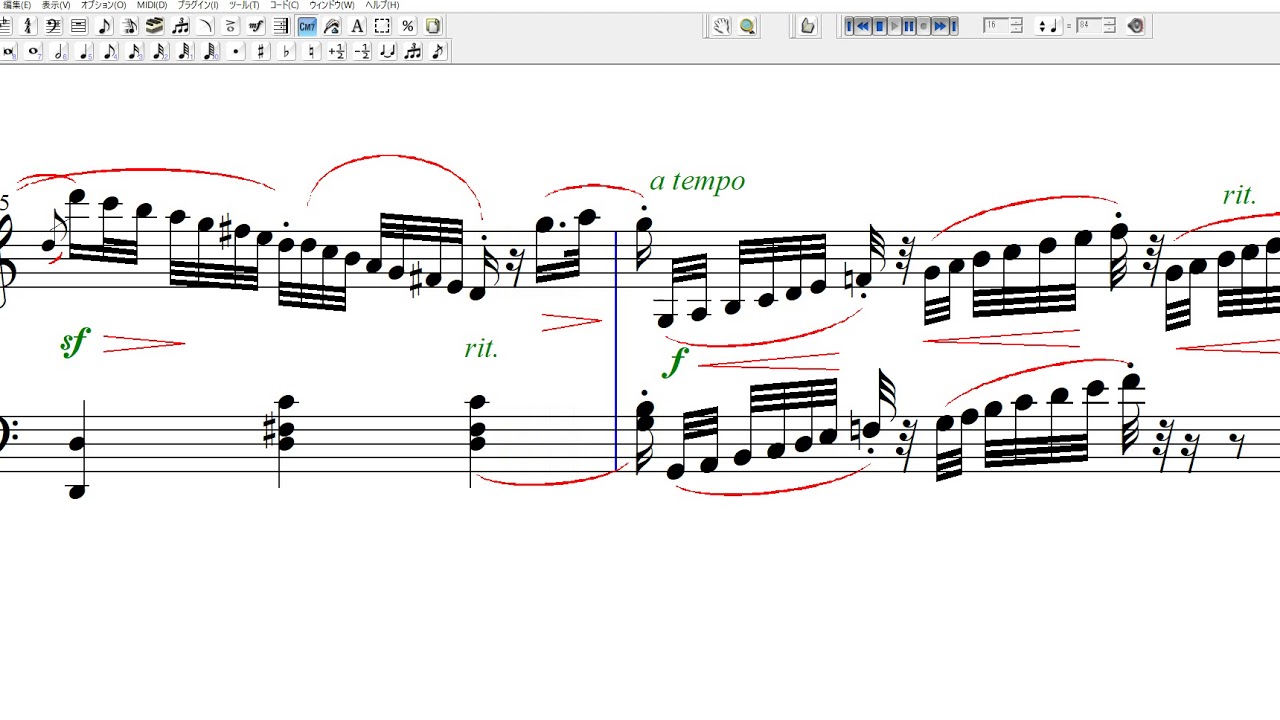Select the Lyrics tool
Image resolution: width=1280 pixels, height=720 pixels.
(332, 26)
